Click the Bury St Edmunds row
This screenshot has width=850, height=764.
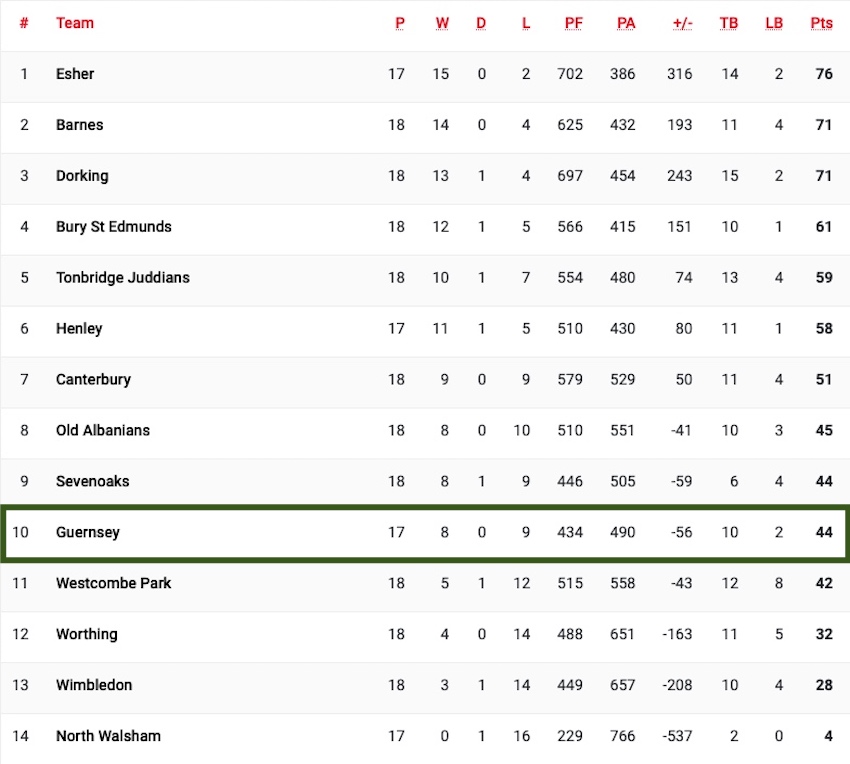click(425, 227)
